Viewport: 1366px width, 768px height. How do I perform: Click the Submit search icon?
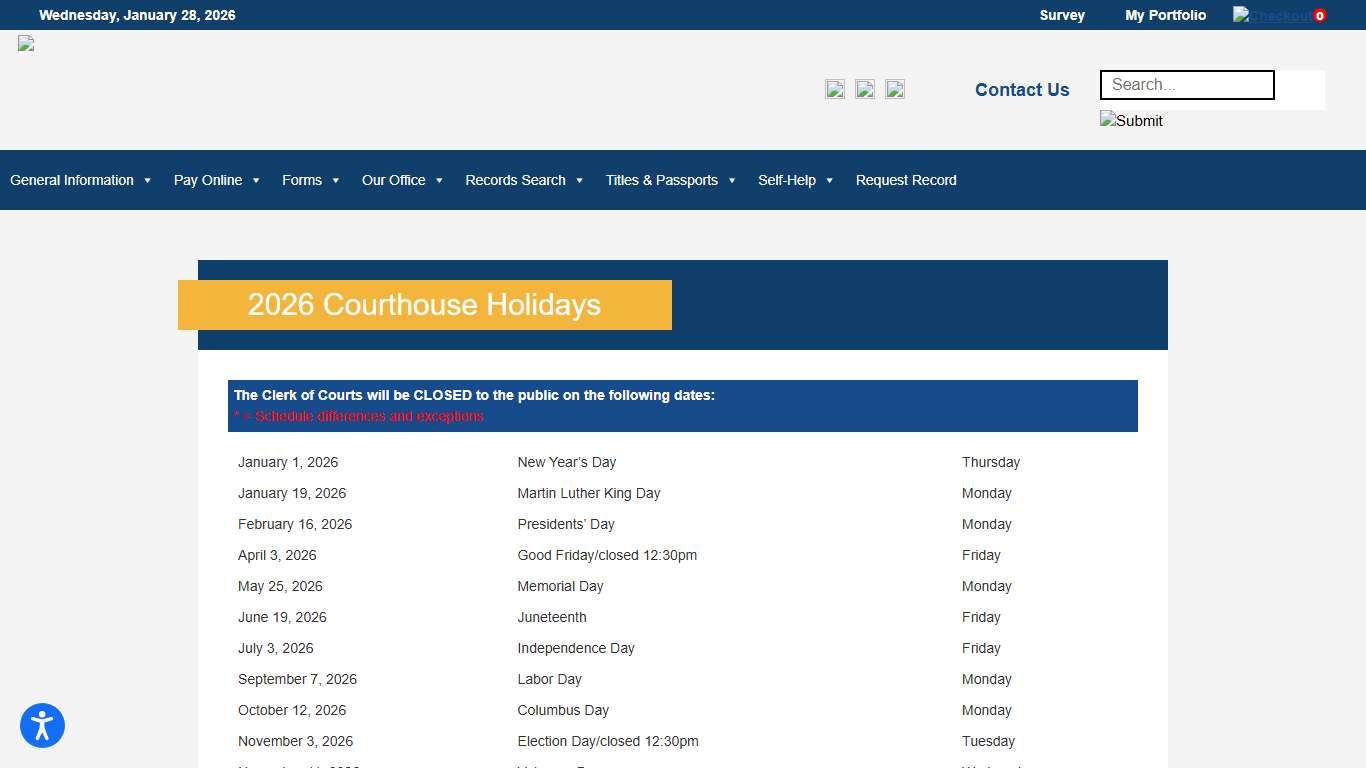(x=1130, y=120)
